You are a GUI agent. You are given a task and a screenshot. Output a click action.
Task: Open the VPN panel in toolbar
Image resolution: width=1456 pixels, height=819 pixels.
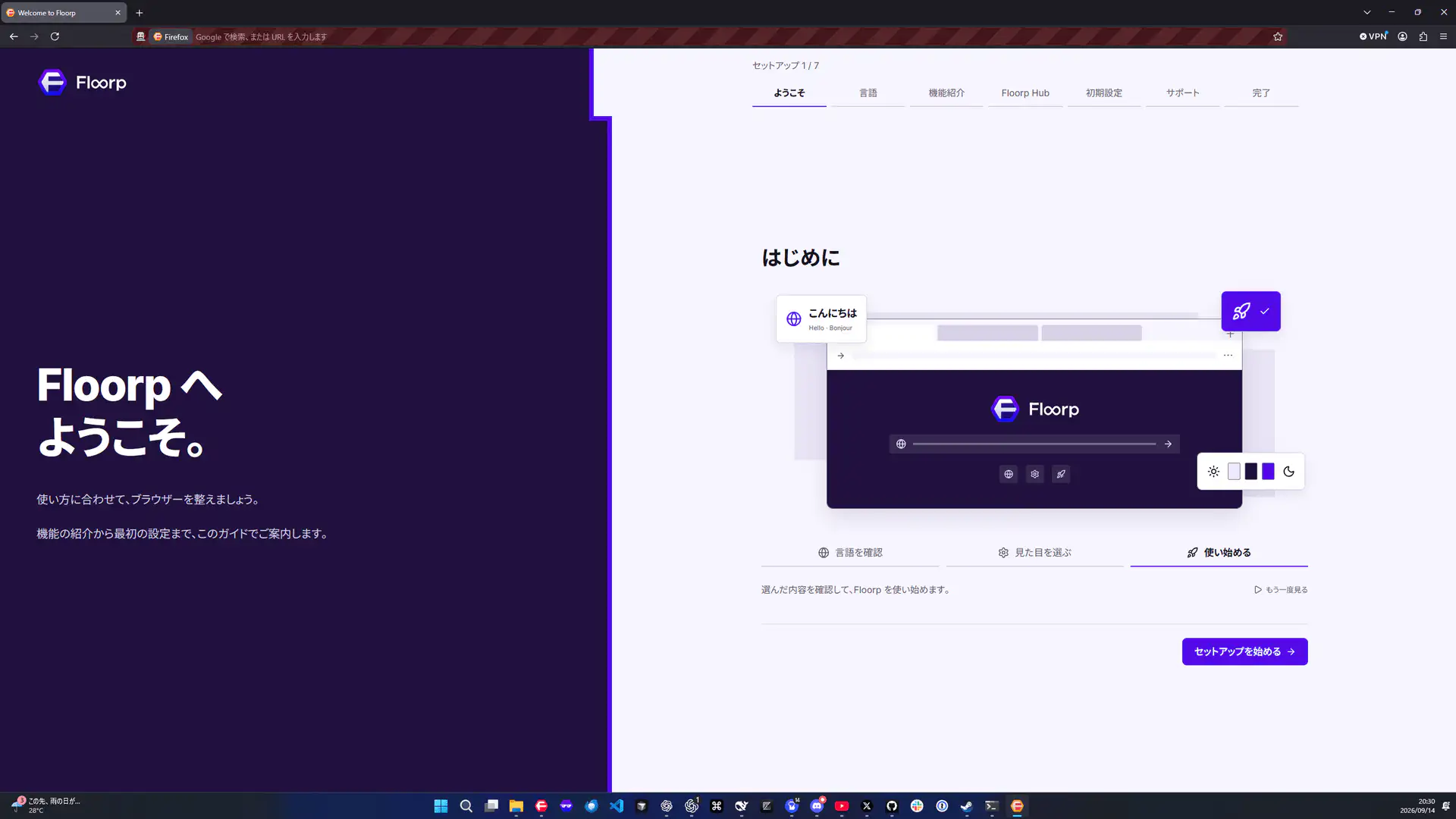click(1373, 36)
